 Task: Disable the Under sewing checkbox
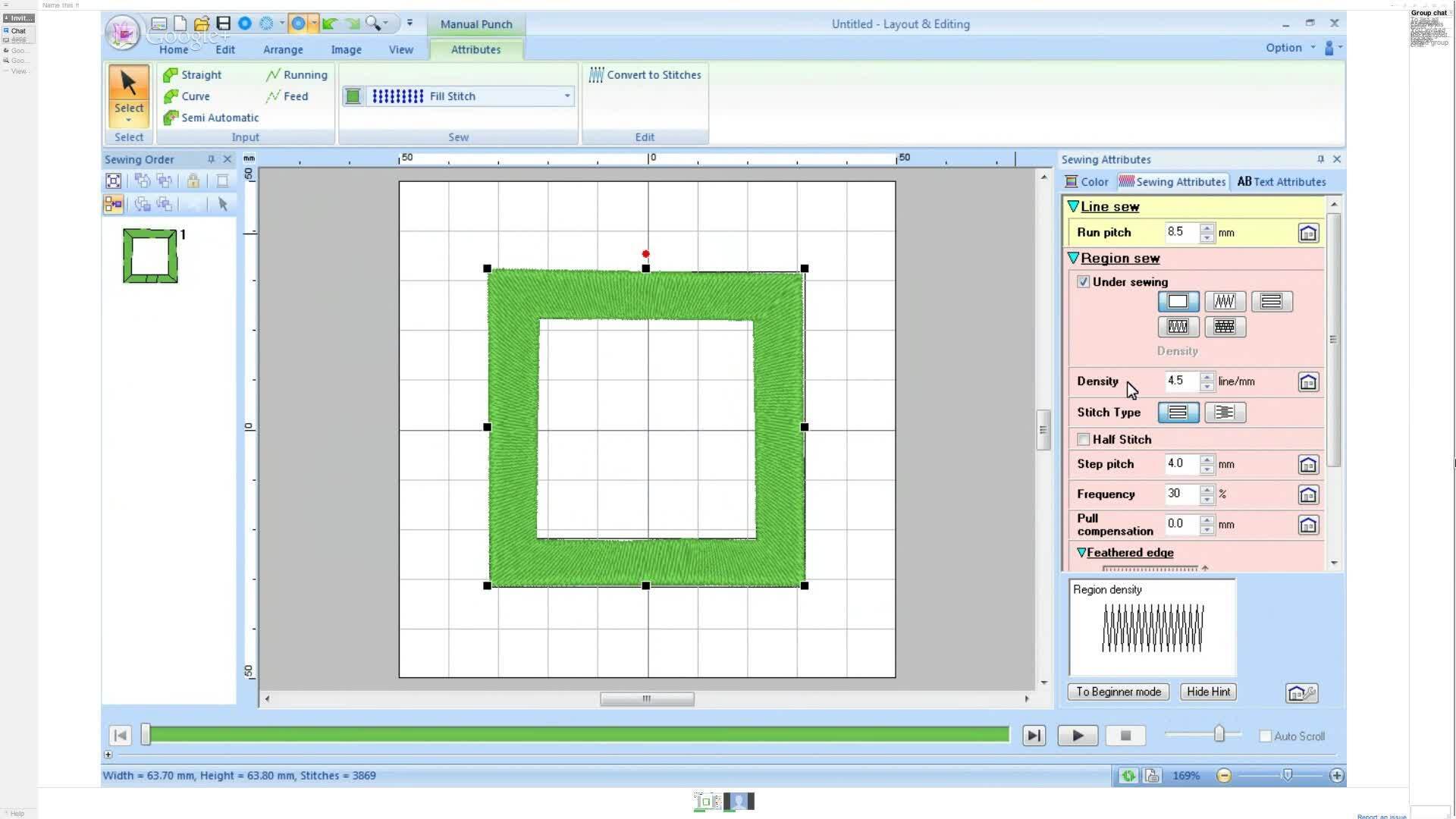click(x=1084, y=282)
